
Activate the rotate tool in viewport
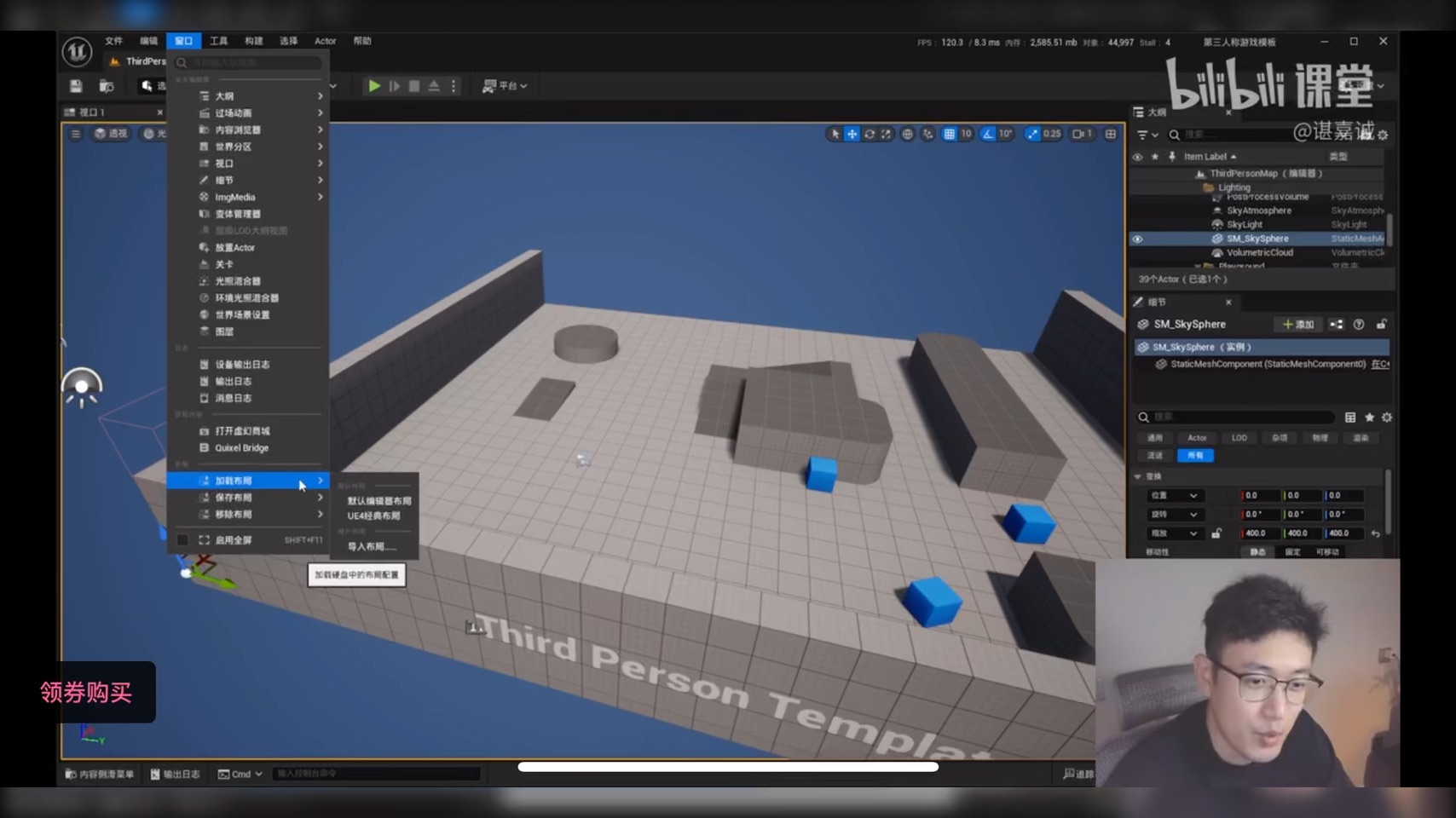(870, 134)
